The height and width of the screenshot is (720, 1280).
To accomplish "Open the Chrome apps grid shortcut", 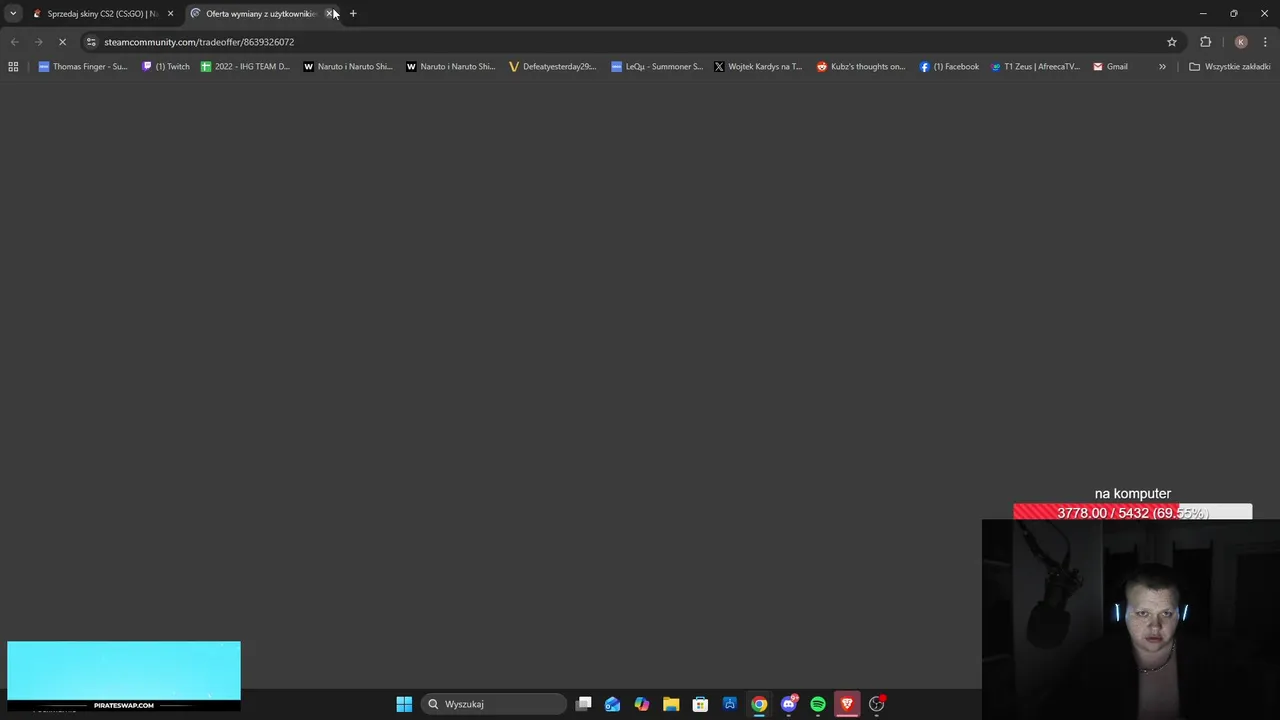I will coord(13,67).
